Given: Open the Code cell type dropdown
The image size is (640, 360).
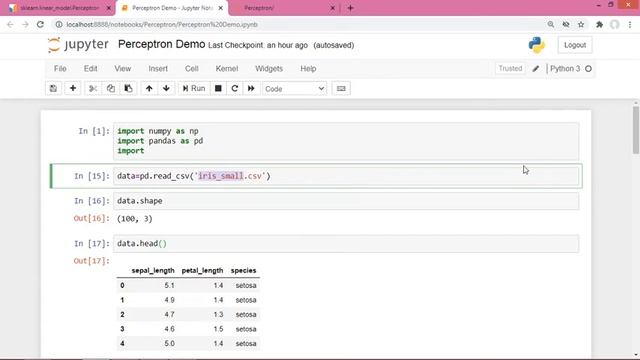Looking at the screenshot, I should point(294,89).
